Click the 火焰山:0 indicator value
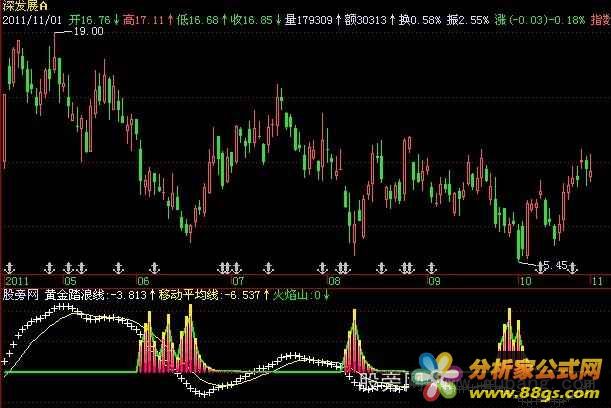This screenshot has width=611, height=408. coord(297,295)
